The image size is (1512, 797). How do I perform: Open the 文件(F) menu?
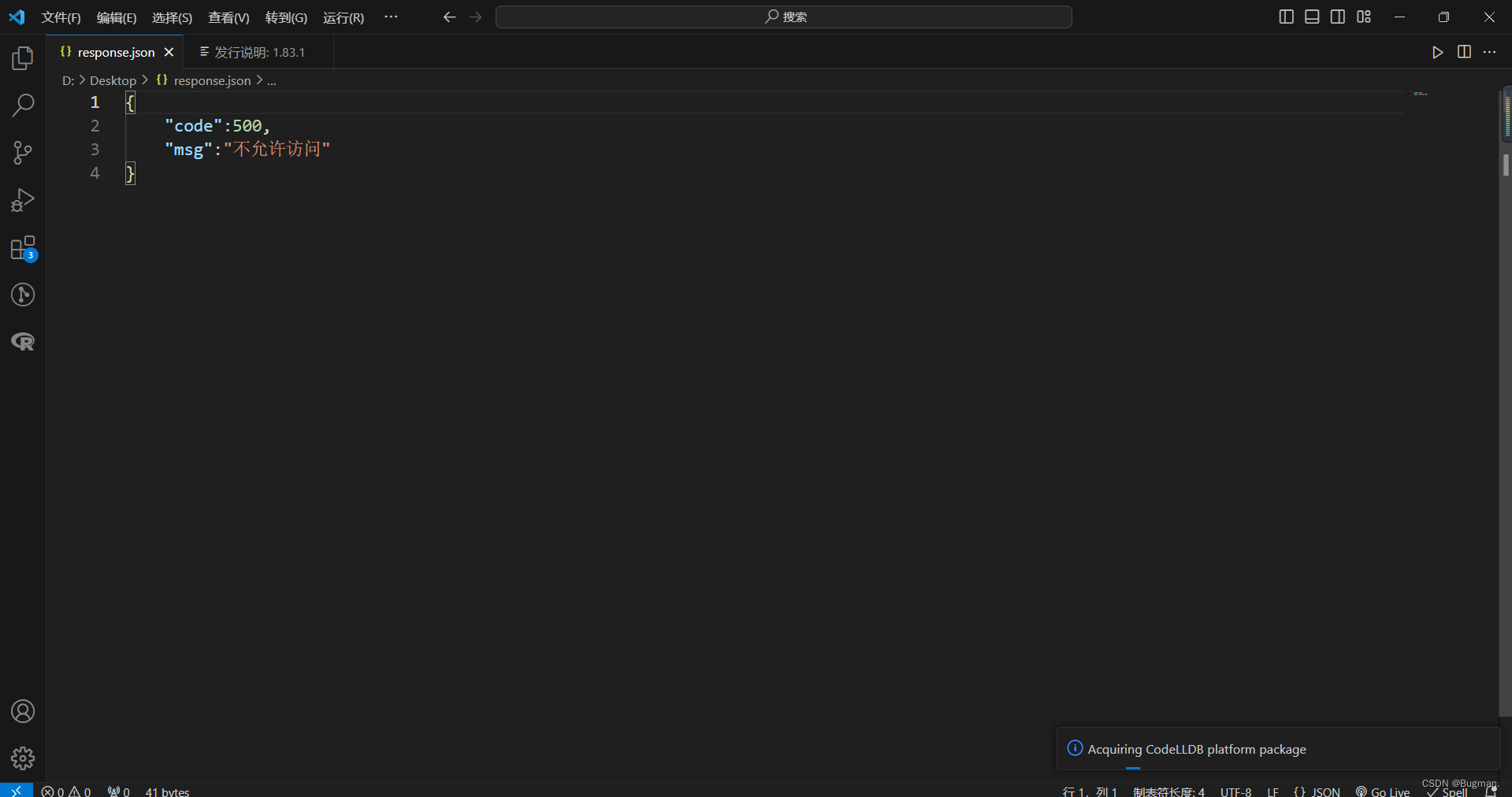(x=61, y=17)
